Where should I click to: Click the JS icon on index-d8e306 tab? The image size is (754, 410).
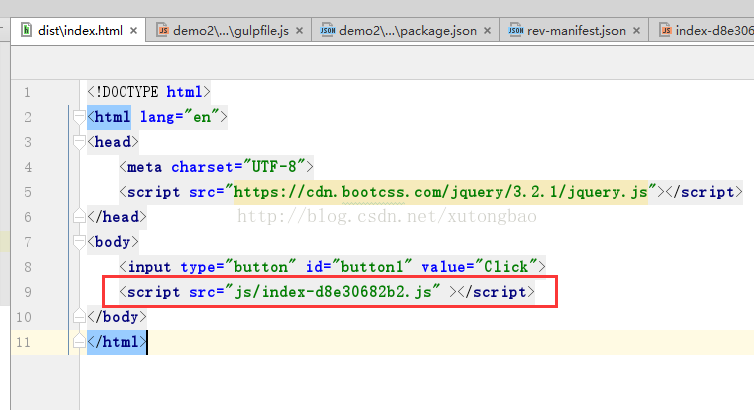(665, 30)
